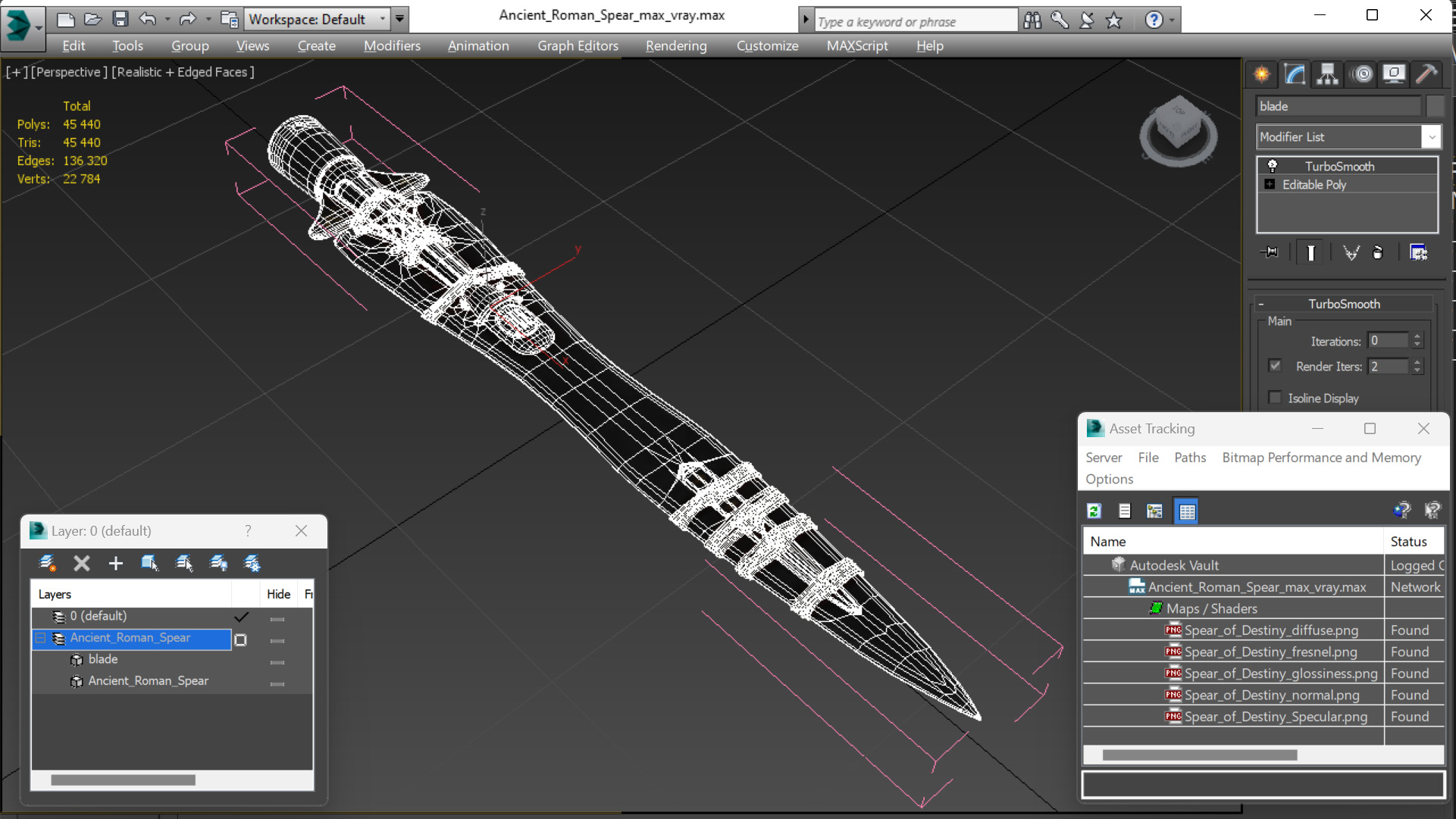Open the Utilities hammer panel
Viewport: 1456px width, 819px height.
[x=1426, y=74]
